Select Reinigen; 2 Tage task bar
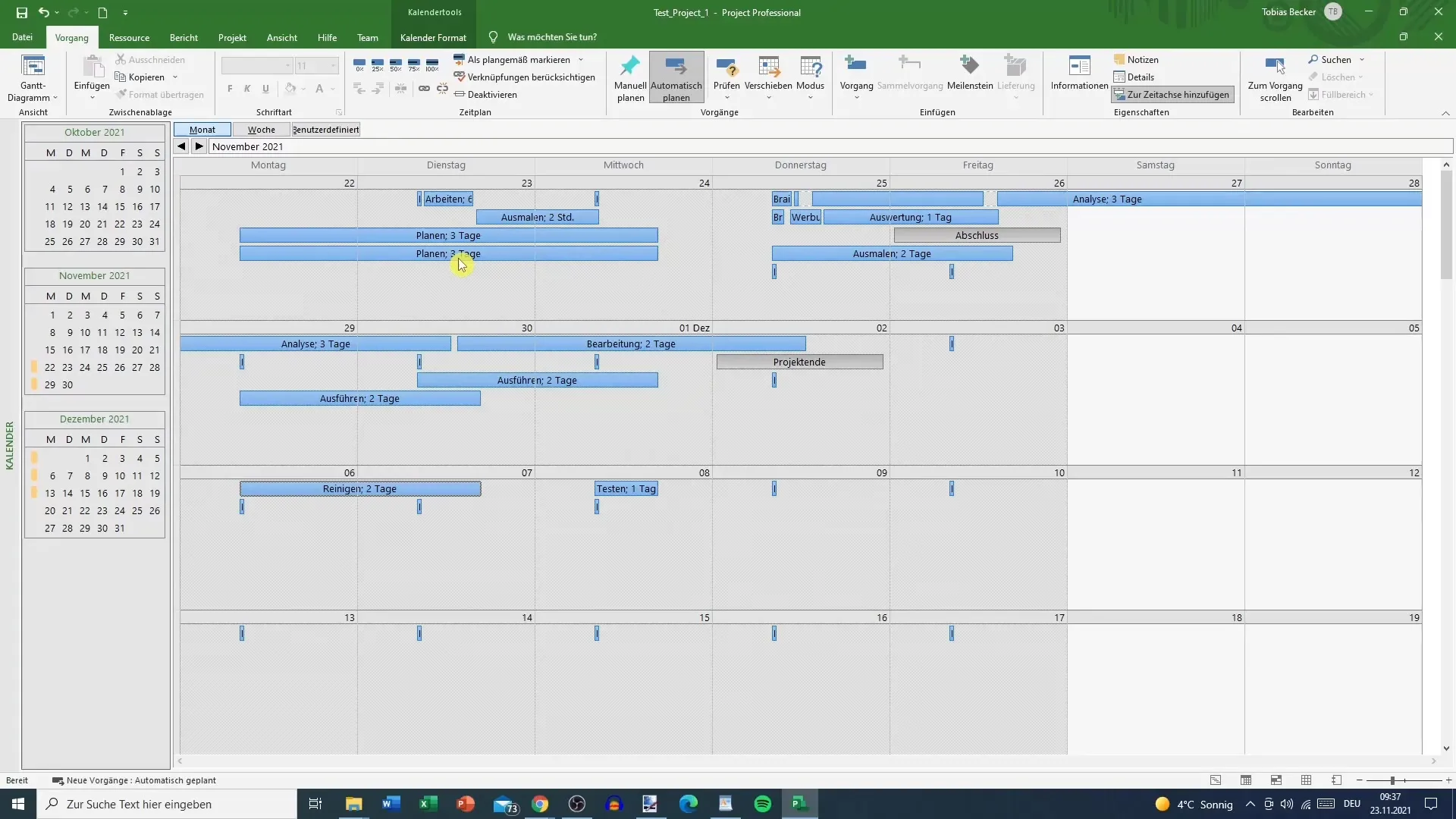 [x=360, y=489]
